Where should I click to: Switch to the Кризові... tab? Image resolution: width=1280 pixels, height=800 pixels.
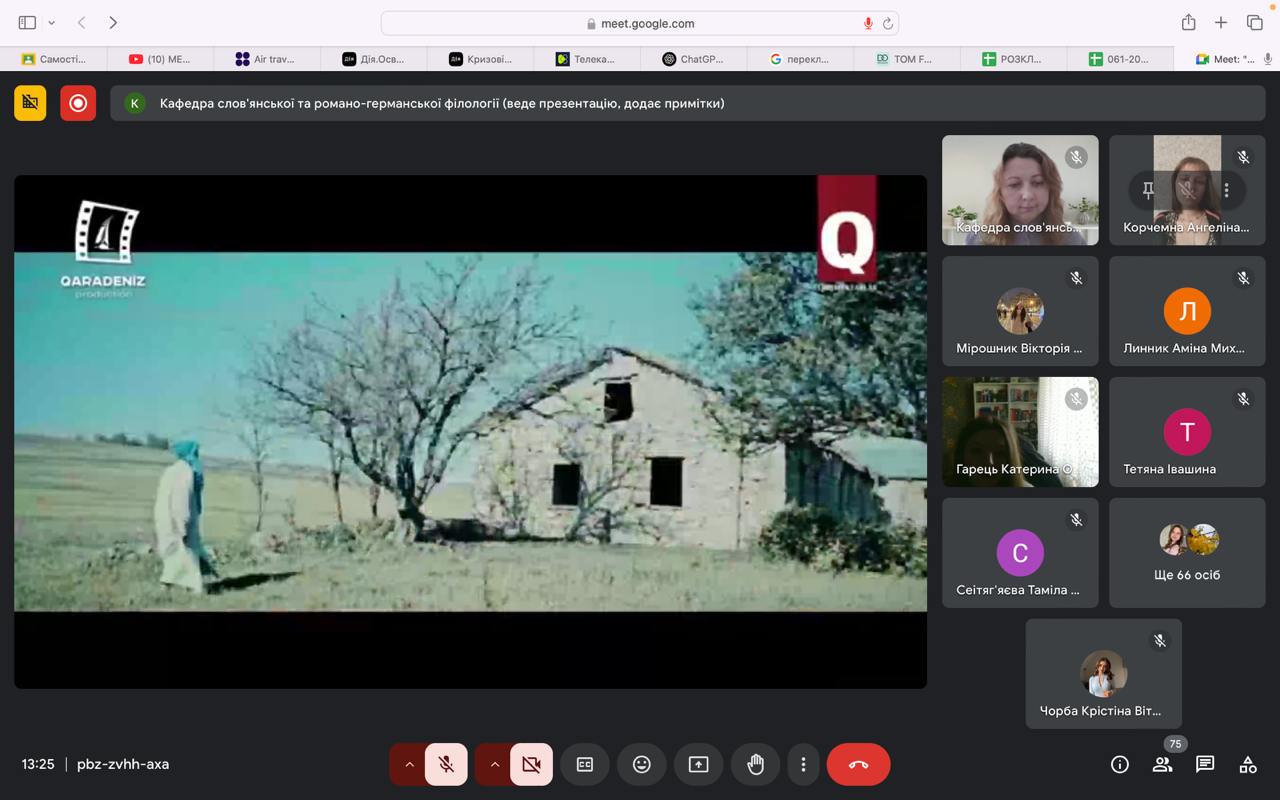click(480, 59)
